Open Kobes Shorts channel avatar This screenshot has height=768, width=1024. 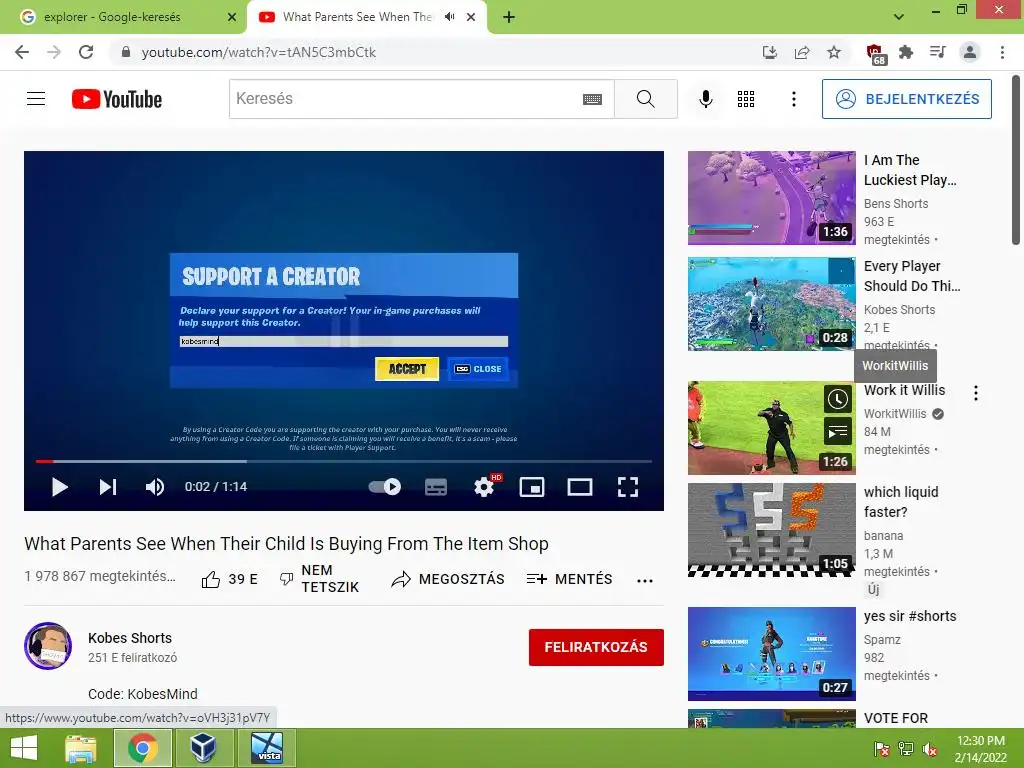tap(48, 646)
